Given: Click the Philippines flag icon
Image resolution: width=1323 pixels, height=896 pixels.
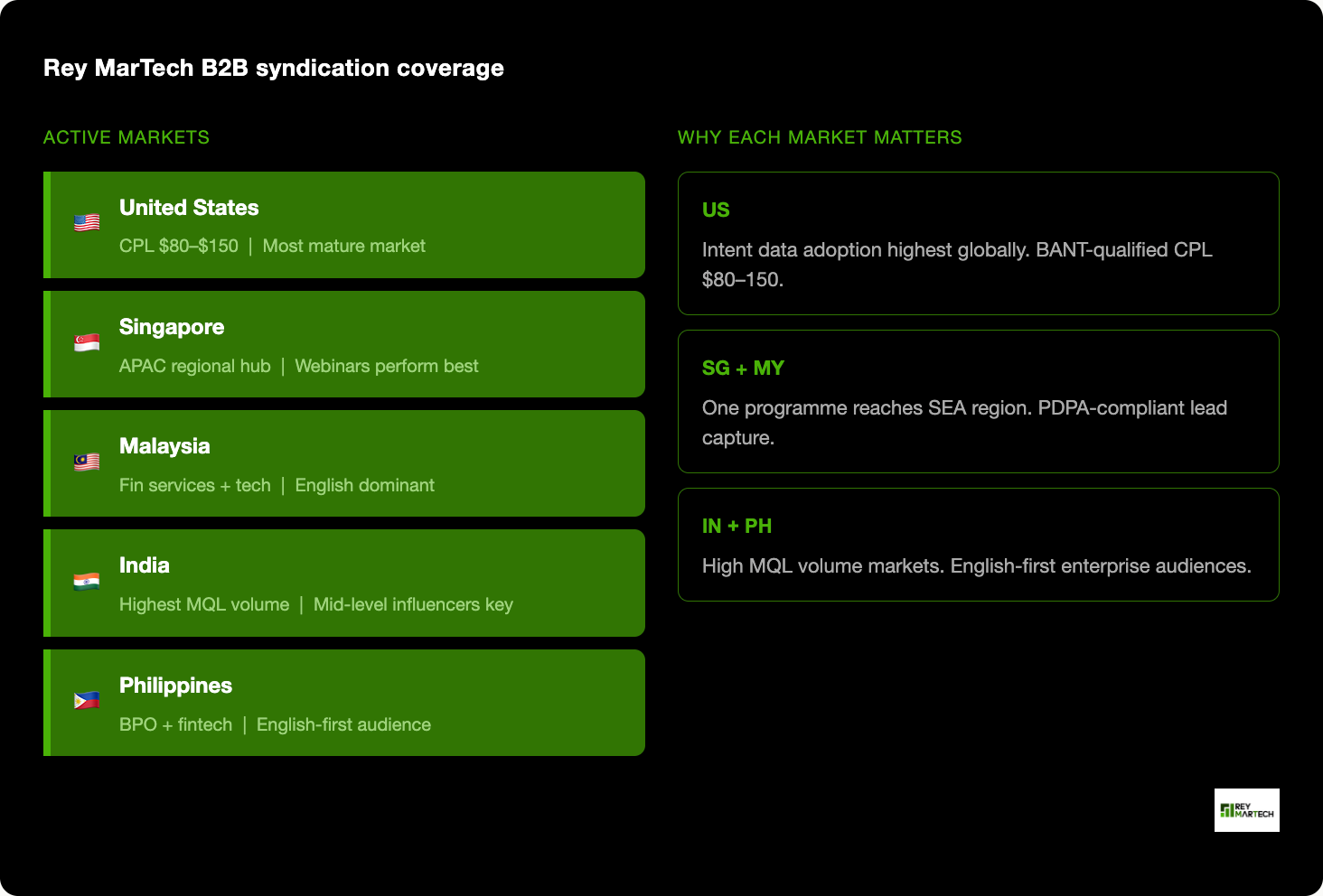Looking at the screenshot, I should point(87,701).
